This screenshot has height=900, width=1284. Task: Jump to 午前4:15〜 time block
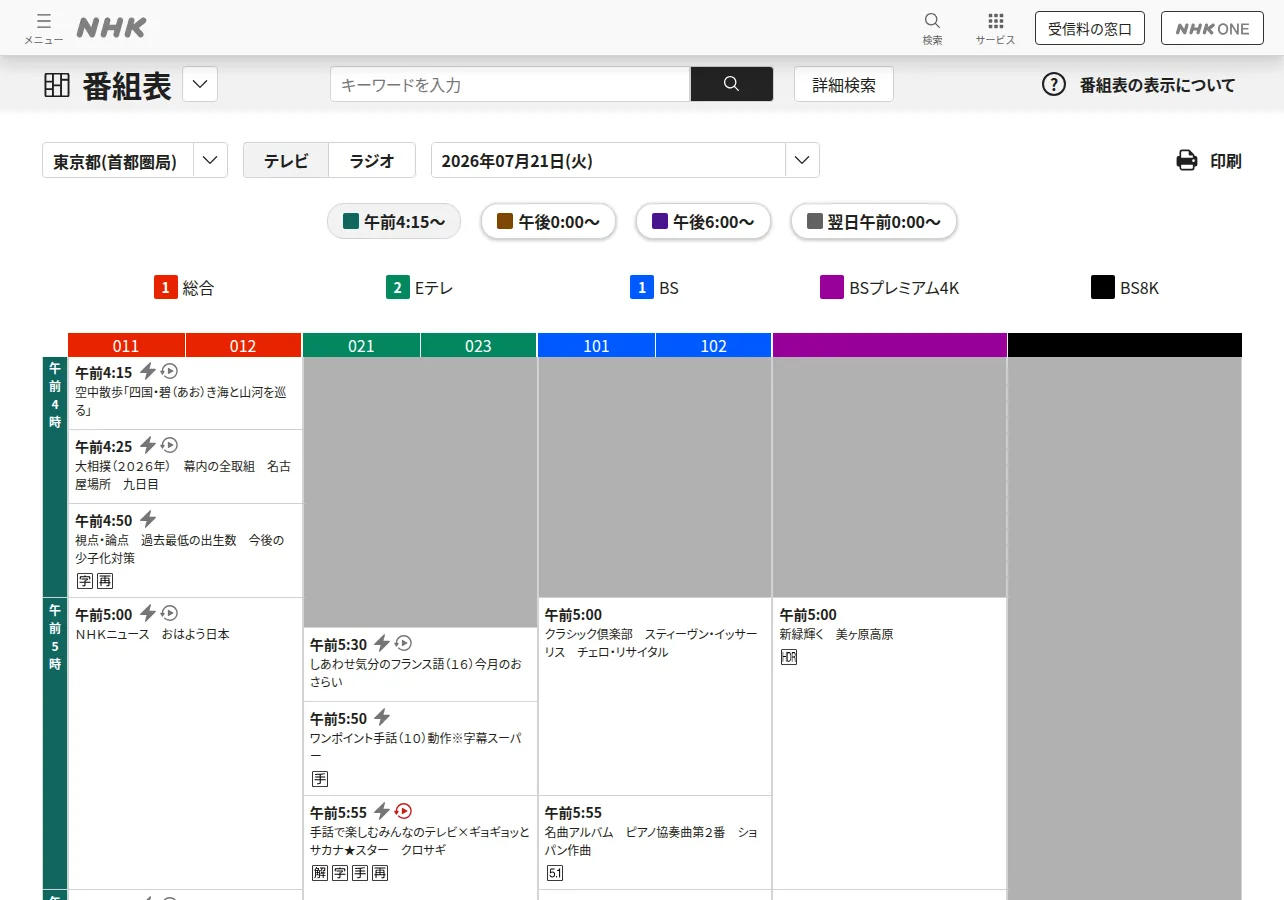[394, 221]
